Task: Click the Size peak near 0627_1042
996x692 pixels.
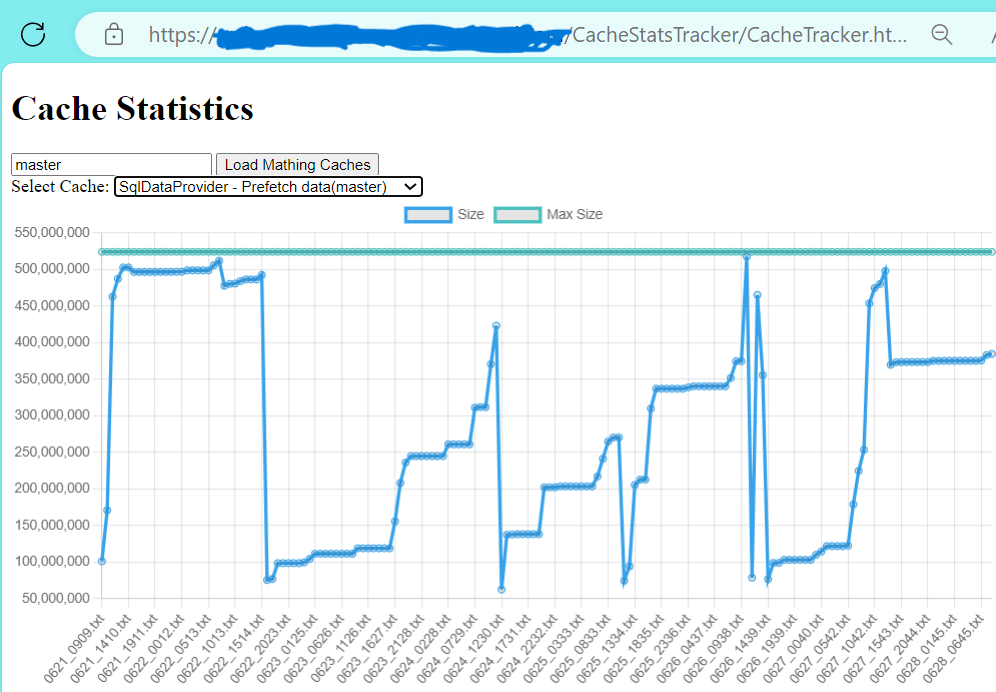Action: pos(885,271)
